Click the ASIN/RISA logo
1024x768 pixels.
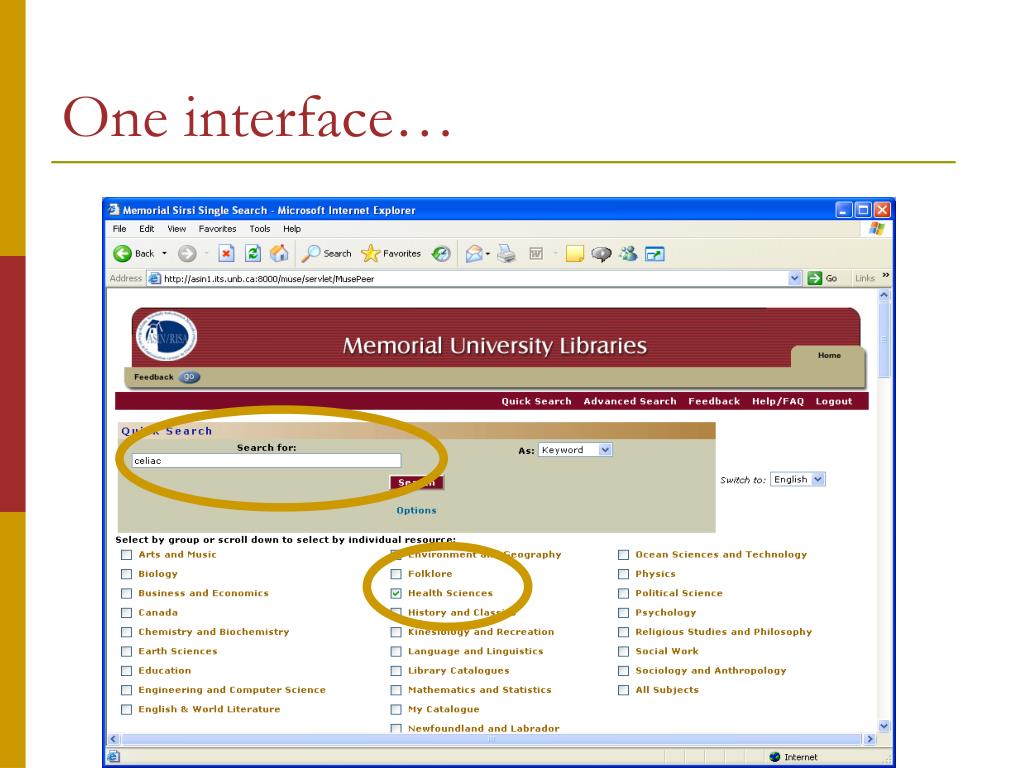pos(166,336)
